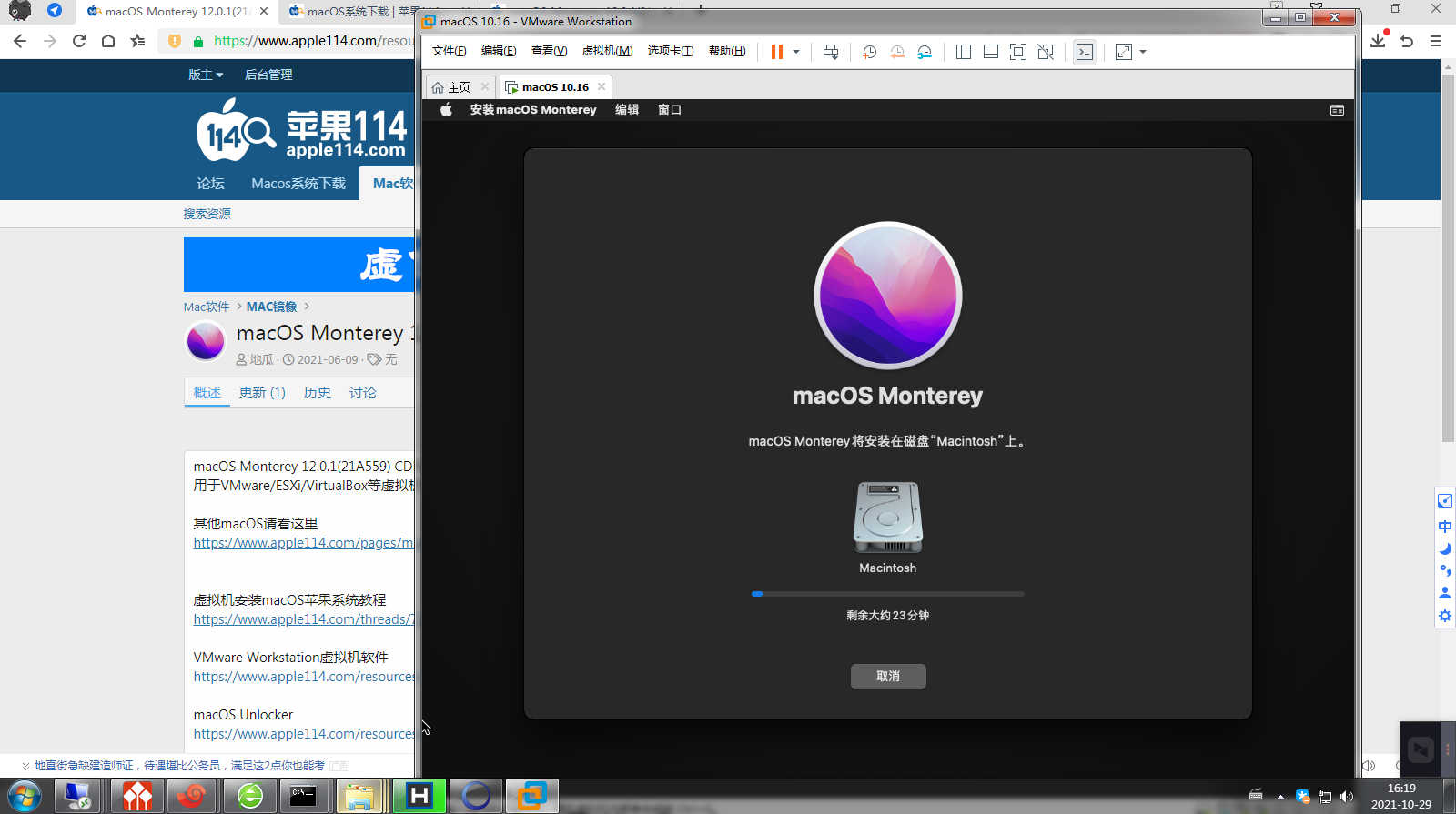Toggle Unity mode icon in toolbar

(1046, 52)
